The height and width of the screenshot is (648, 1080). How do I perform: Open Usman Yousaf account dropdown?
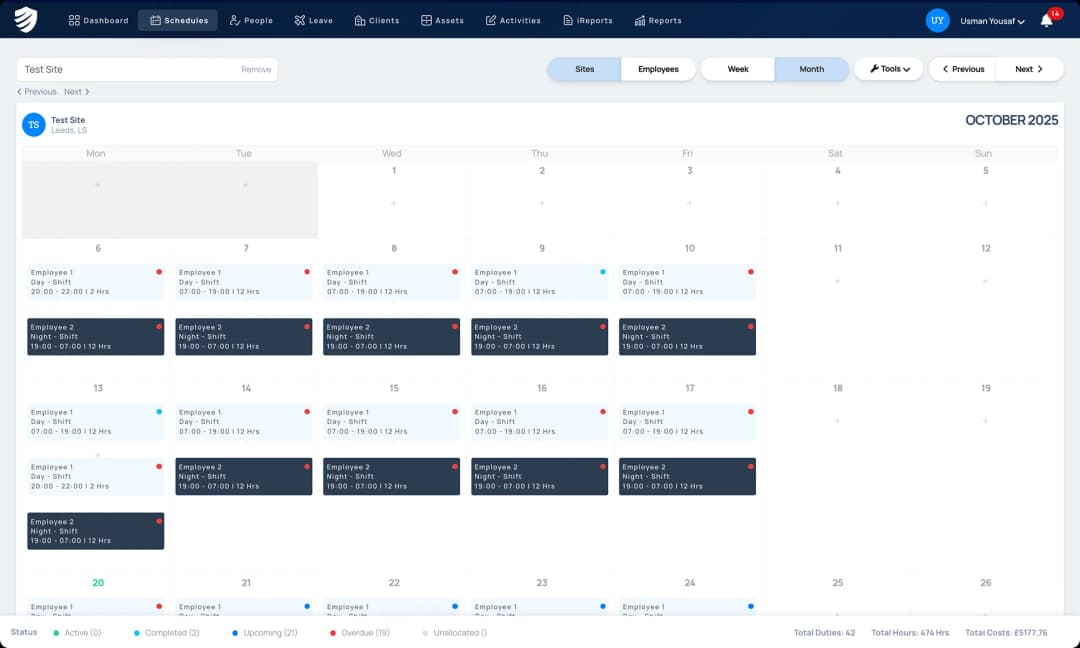(992, 21)
